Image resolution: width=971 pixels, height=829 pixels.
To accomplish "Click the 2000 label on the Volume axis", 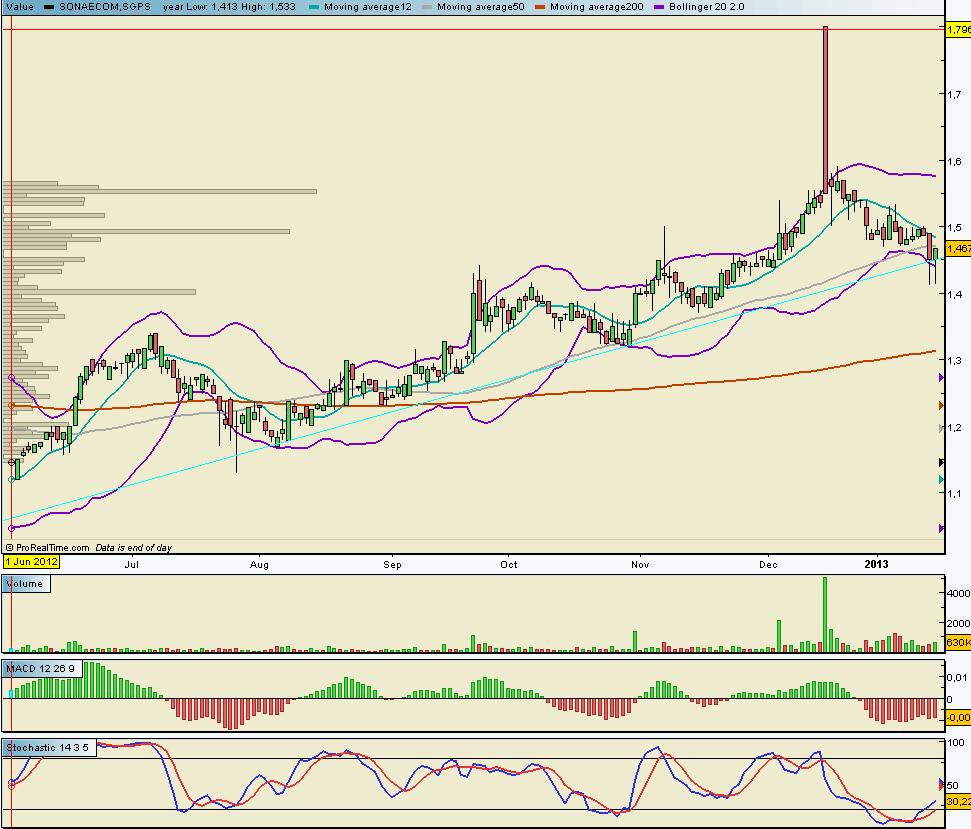I will 959,623.
